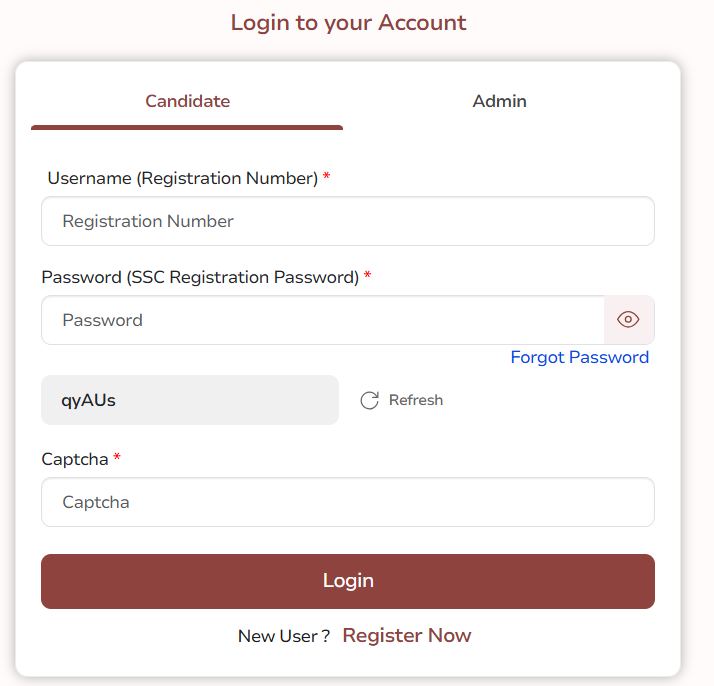Click the red asterisk beside Password label
Image resolution: width=714 pixels, height=686 pixels.
367,274
